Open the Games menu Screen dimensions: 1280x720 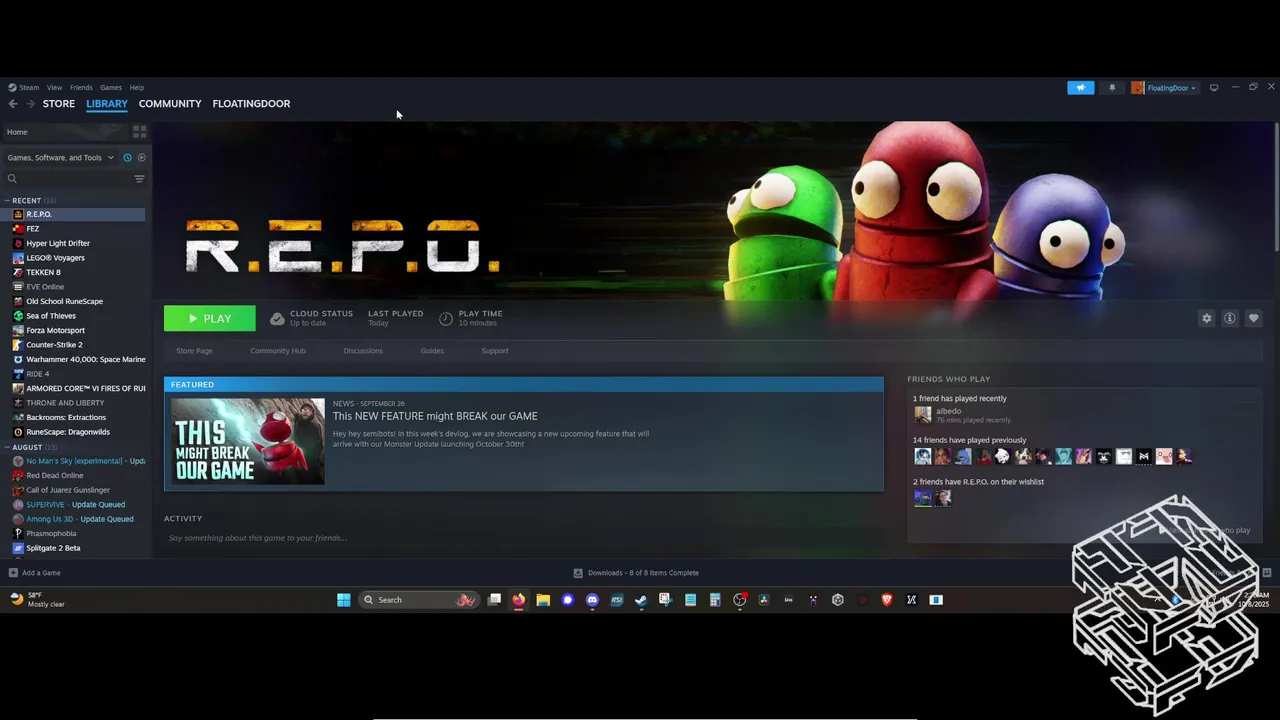point(111,88)
